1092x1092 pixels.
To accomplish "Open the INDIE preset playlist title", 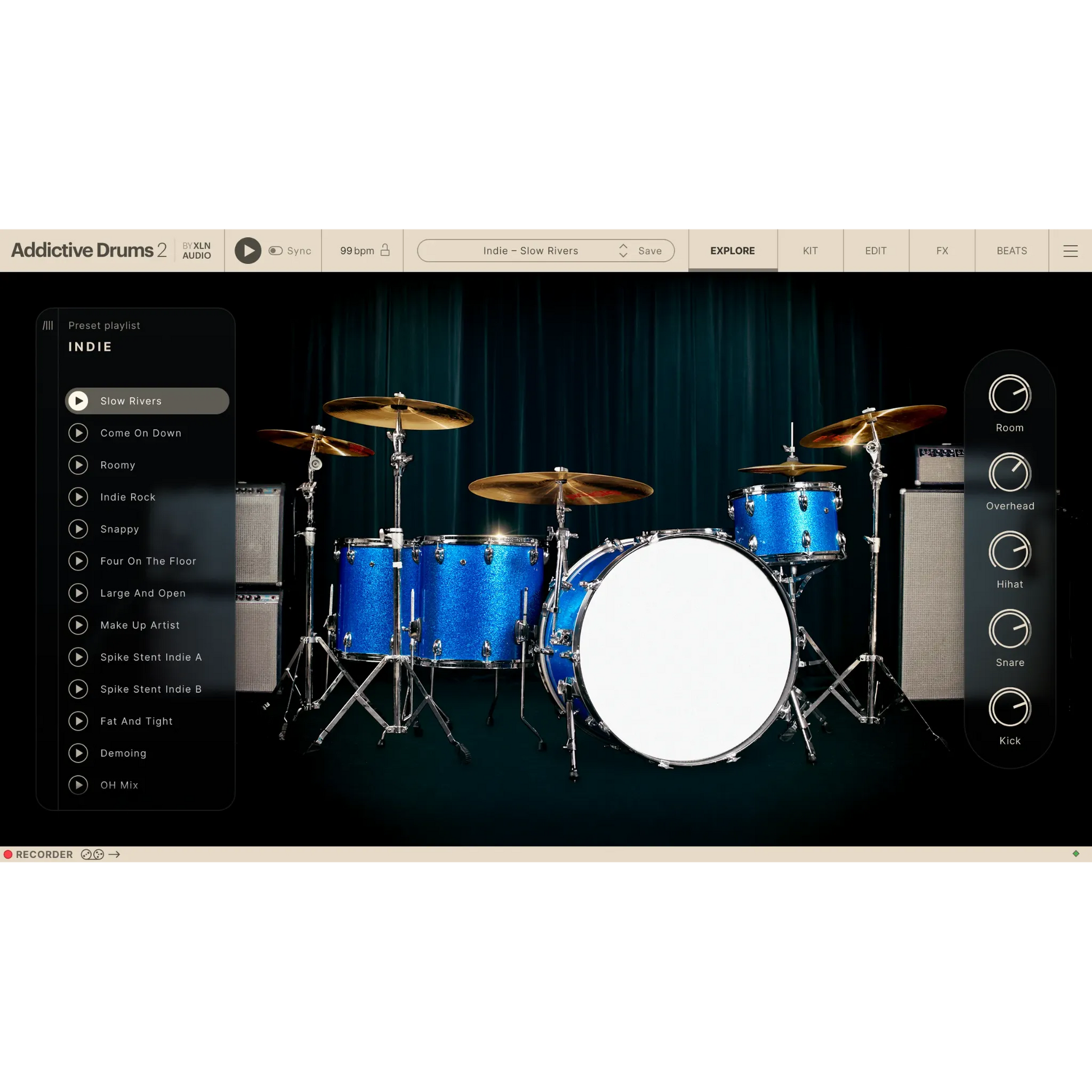I will (90, 346).
